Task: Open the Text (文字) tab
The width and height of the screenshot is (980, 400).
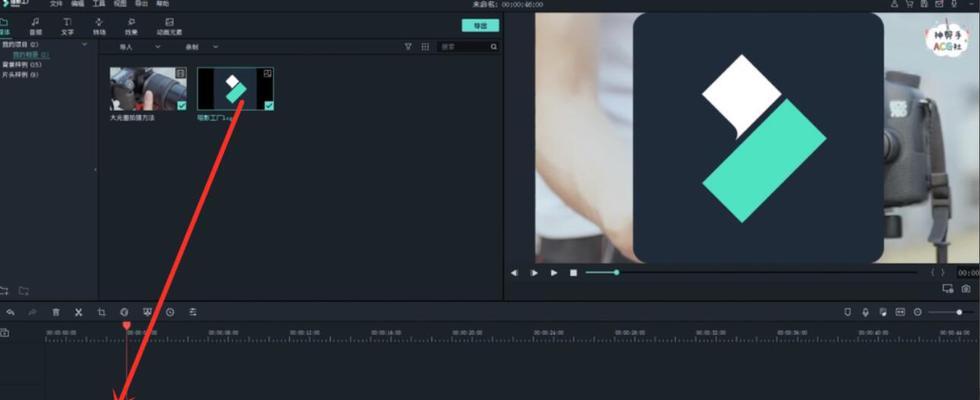Action: 67,26
